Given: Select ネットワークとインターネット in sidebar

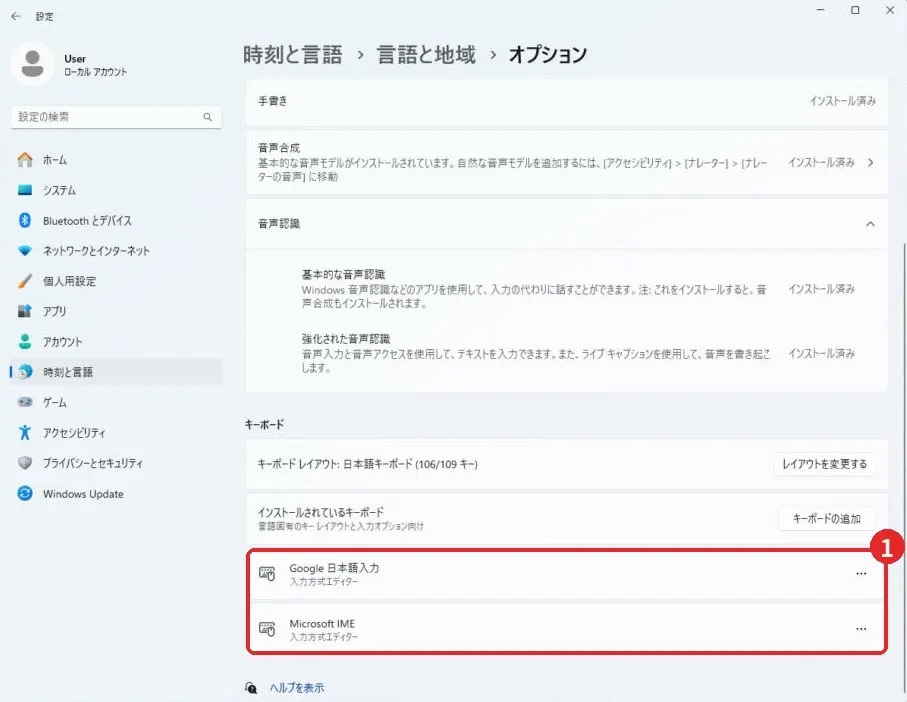Looking at the screenshot, I should coord(116,250).
